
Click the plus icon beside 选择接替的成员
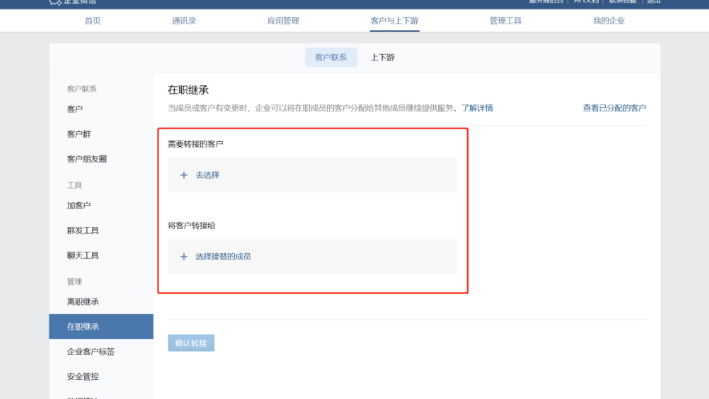click(184, 256)
